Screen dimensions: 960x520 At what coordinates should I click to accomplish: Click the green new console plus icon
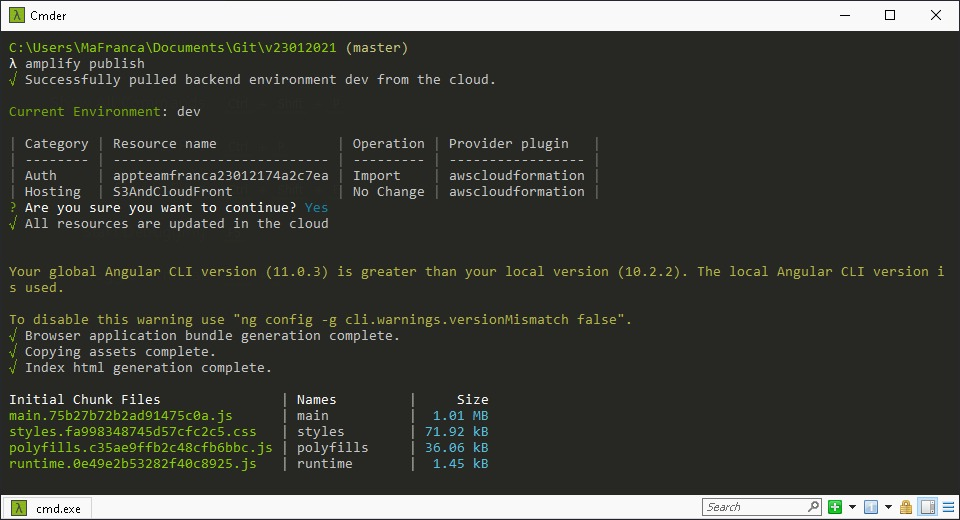tap(834, 507)
